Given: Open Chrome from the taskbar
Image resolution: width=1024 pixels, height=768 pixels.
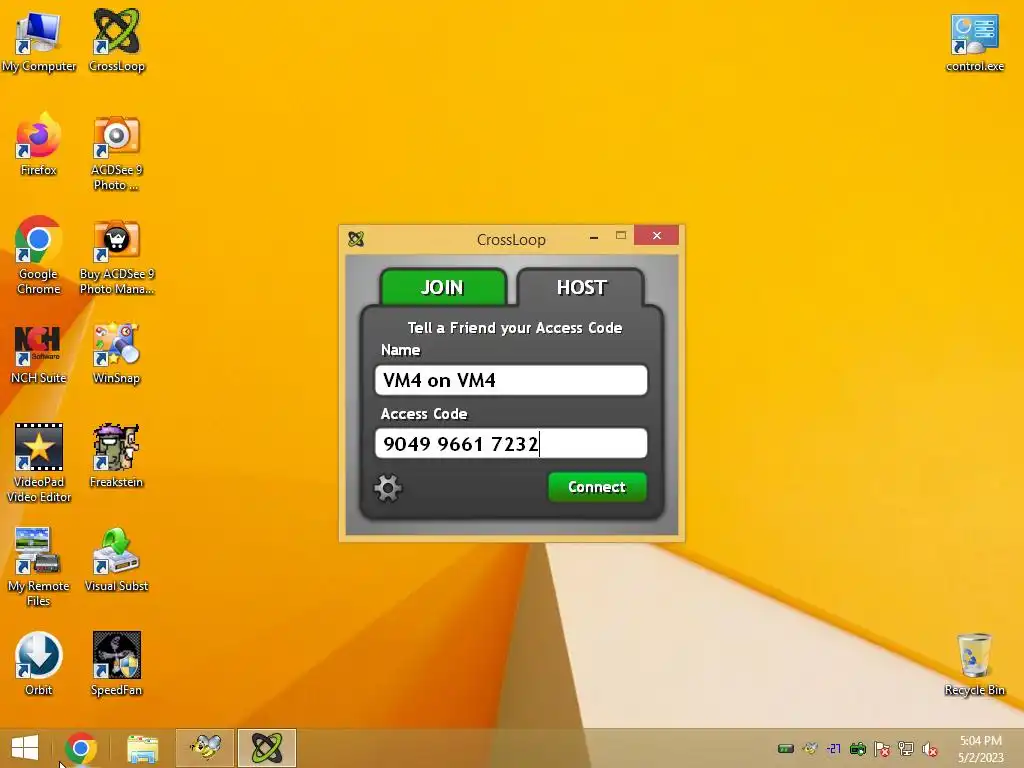Looking at the screenshot, I should click(x=81, y=748).
